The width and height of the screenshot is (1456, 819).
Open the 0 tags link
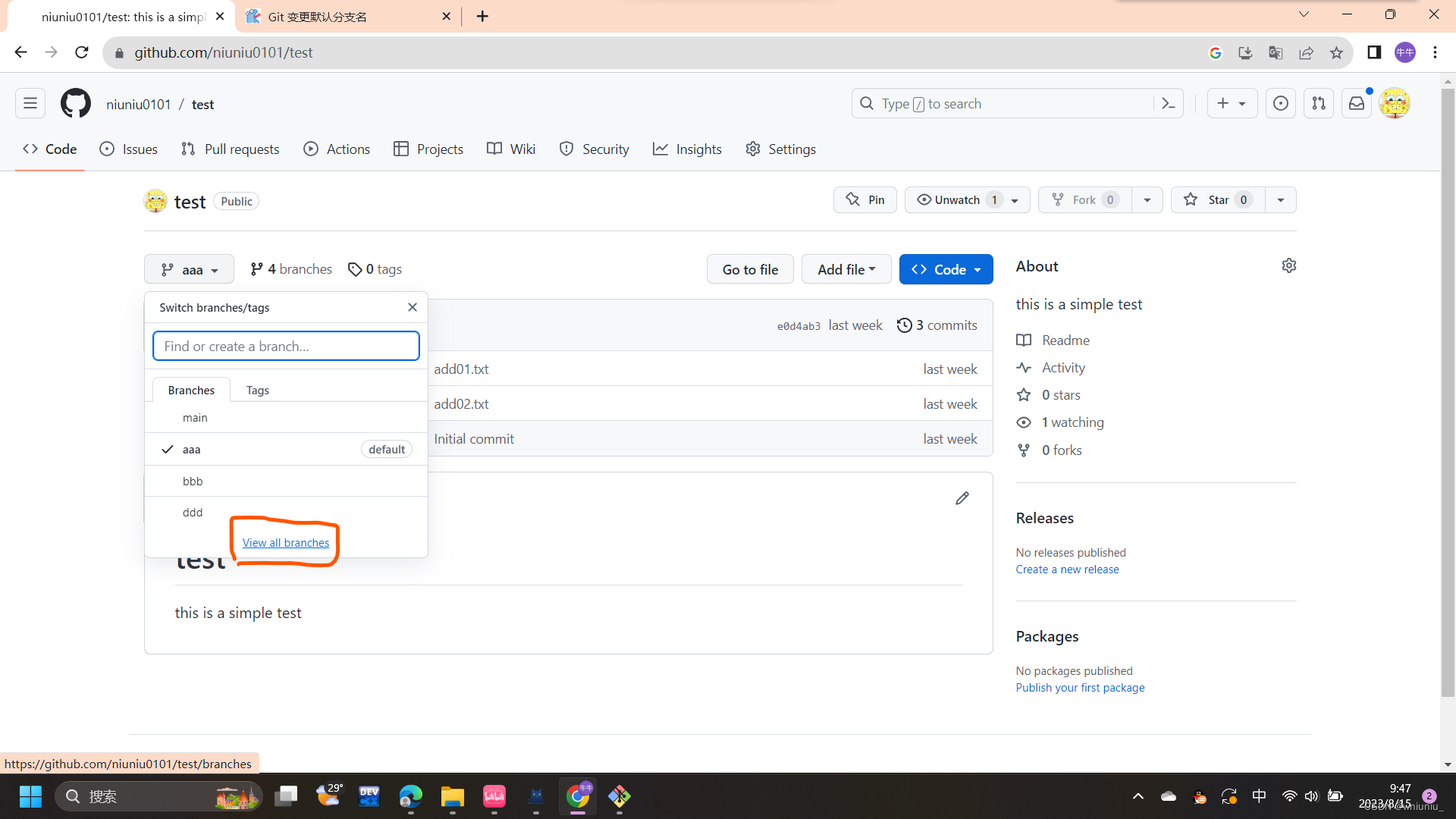point(375,269)
